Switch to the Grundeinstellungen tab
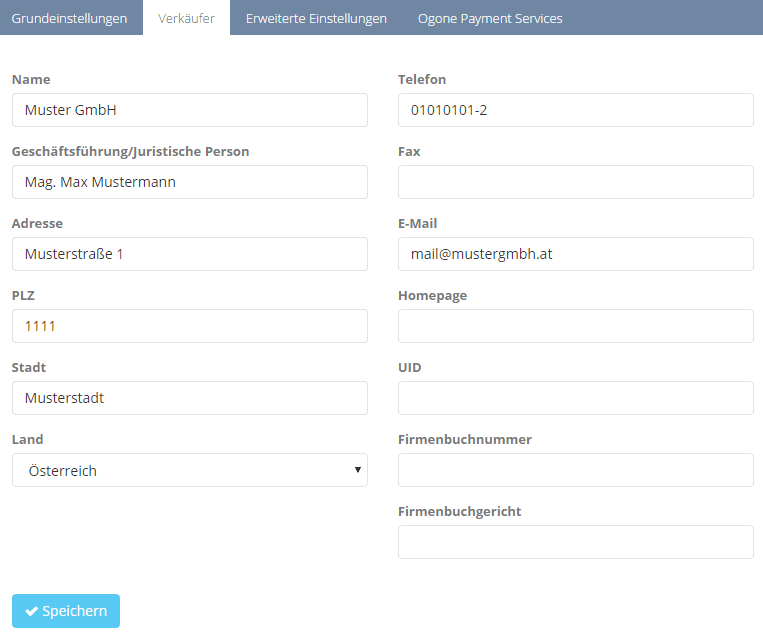The width and height of the screenshot is (763, 641). (x=70, y=18)
